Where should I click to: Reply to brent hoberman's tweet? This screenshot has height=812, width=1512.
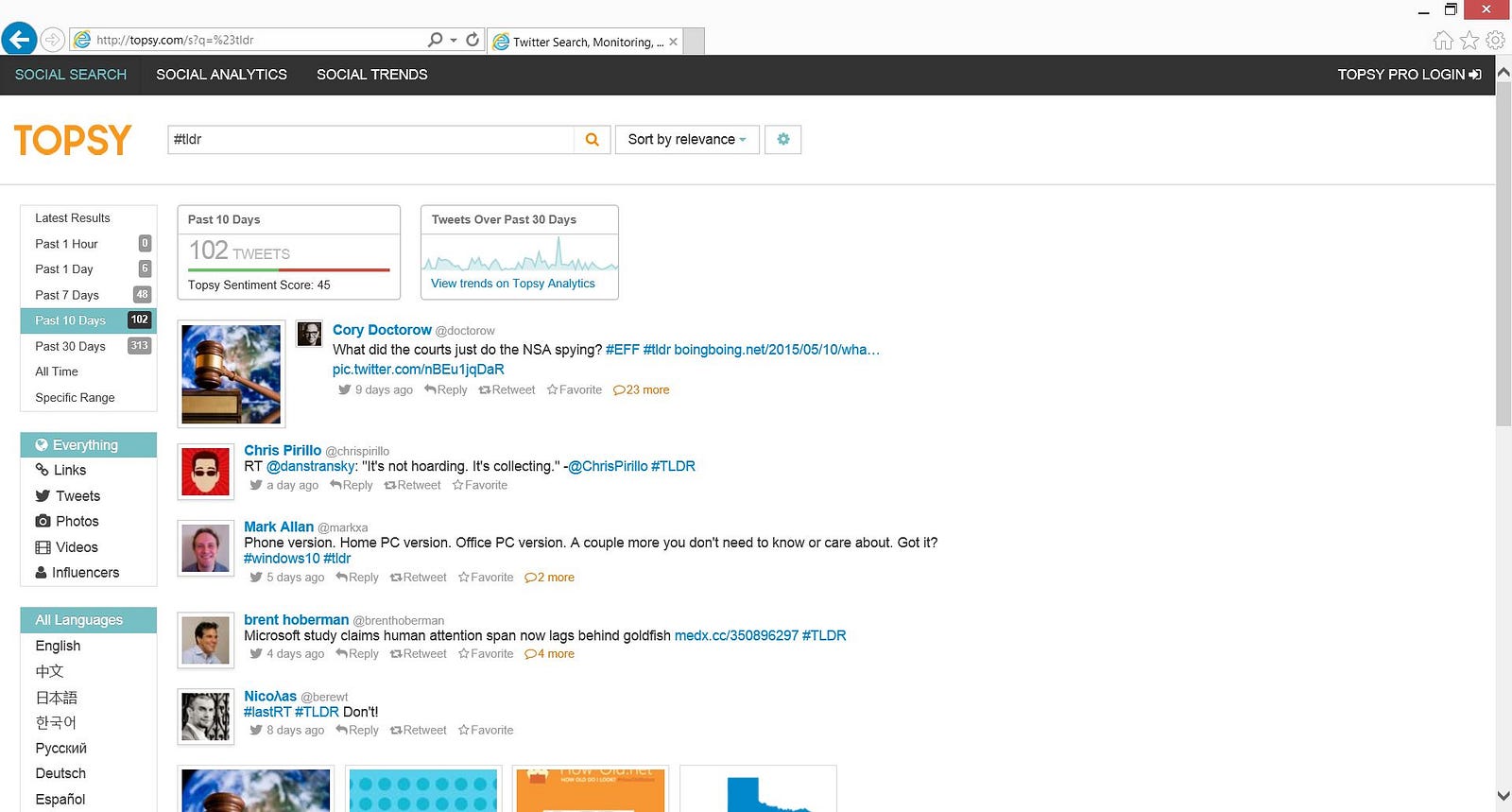pos(357,654)
